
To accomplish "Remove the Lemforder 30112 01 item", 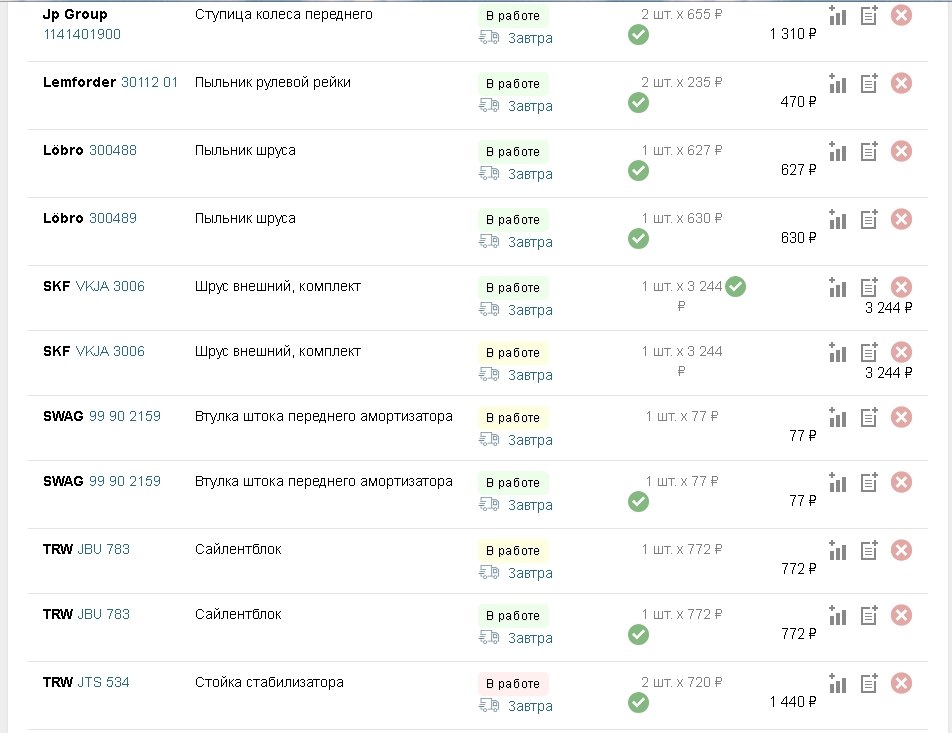I will point(901,83).
